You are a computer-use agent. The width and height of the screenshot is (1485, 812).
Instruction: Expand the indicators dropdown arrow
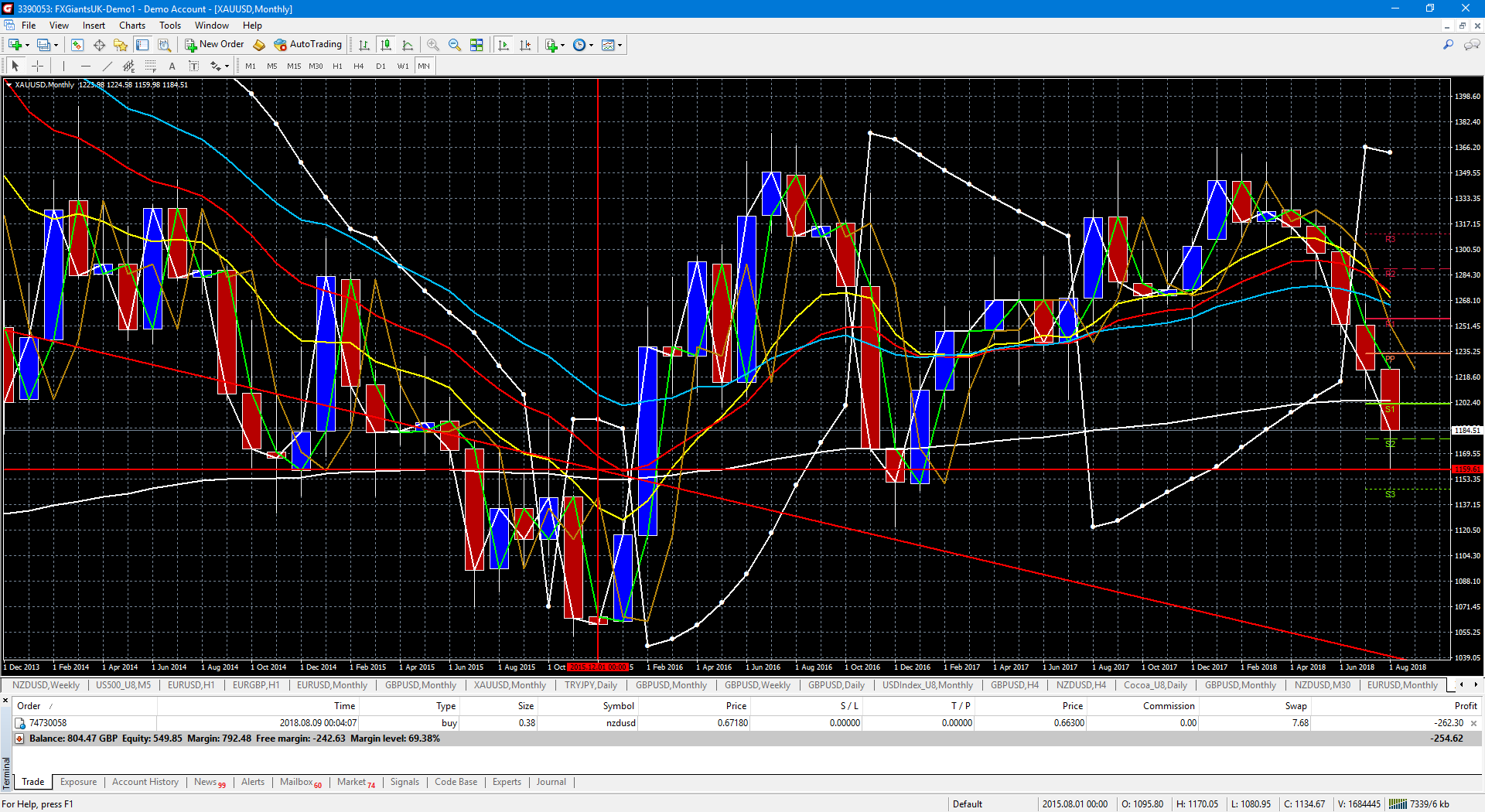coord(563,45)
